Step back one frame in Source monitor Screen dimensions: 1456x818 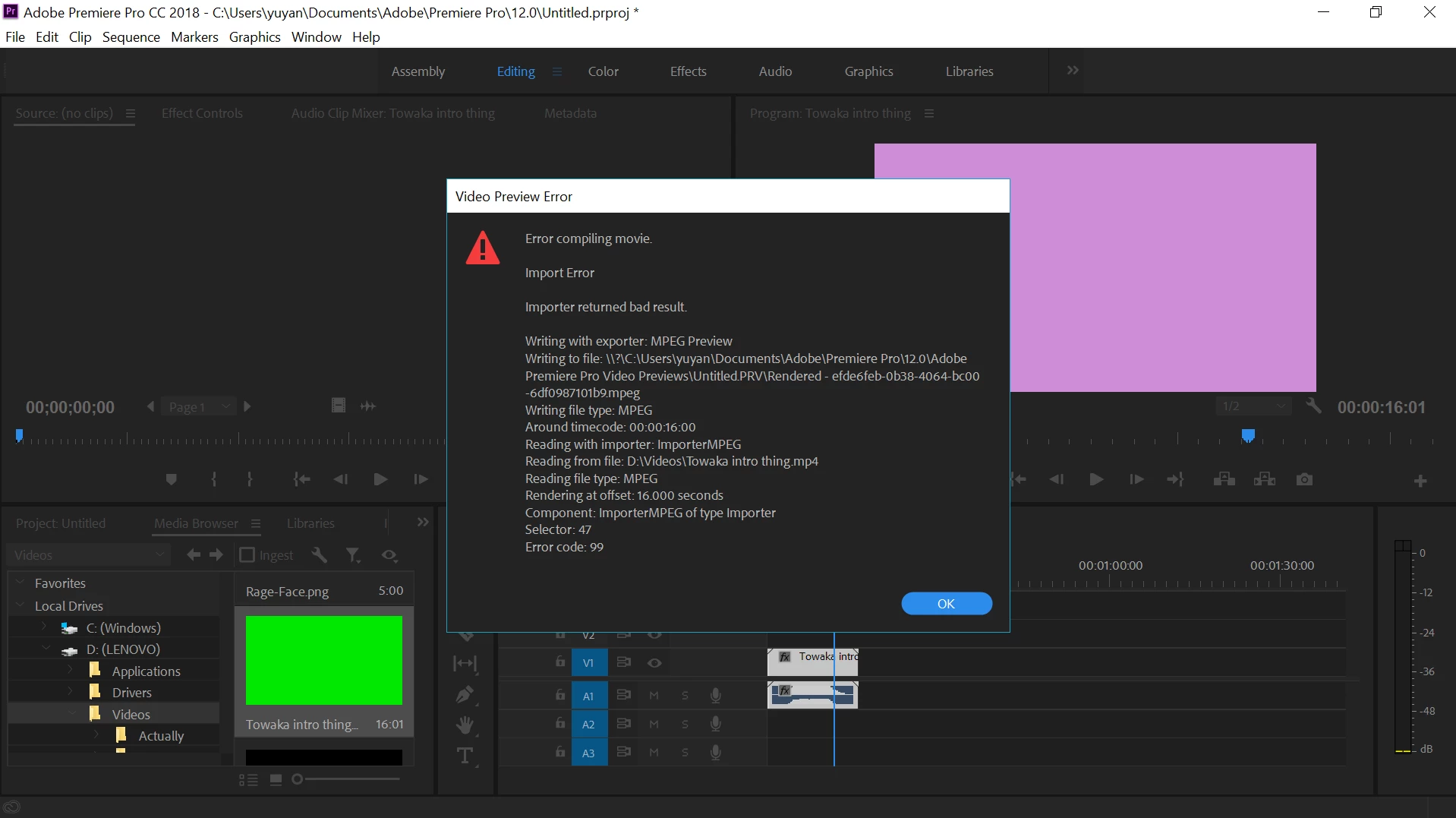pos(340,479)
